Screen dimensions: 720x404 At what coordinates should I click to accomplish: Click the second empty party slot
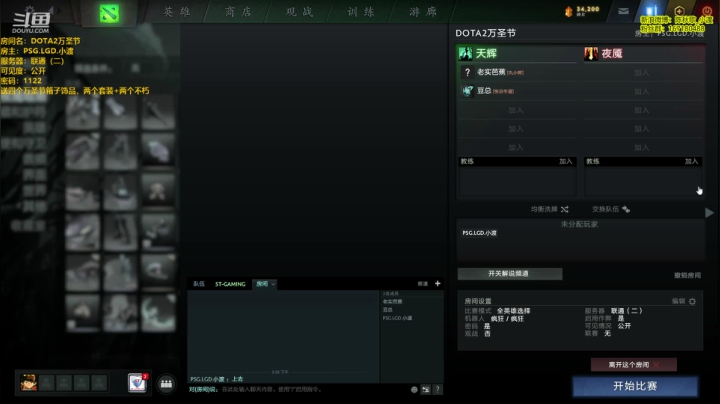(64, 382)
